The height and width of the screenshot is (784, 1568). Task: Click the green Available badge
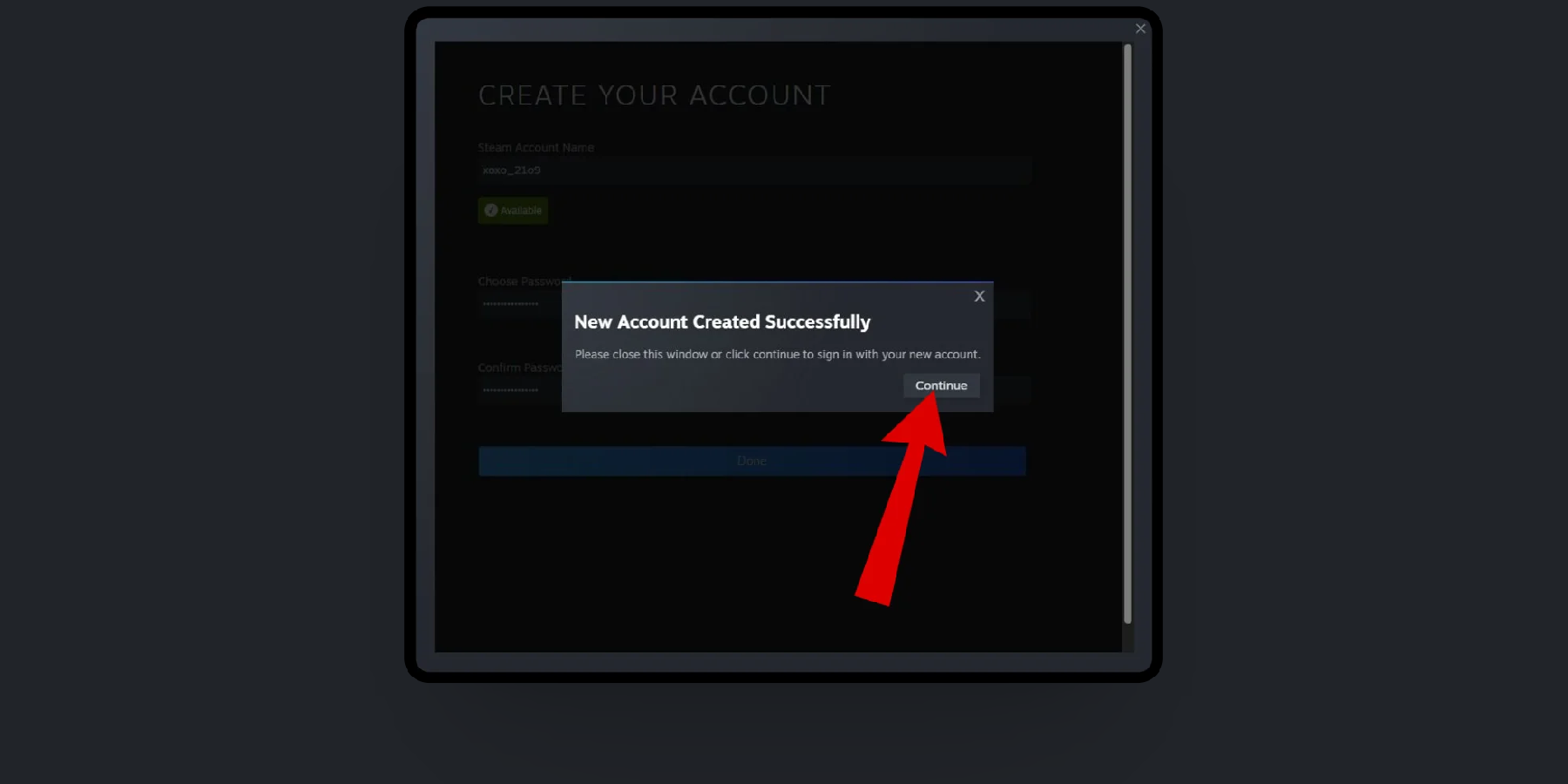point(513,210)
